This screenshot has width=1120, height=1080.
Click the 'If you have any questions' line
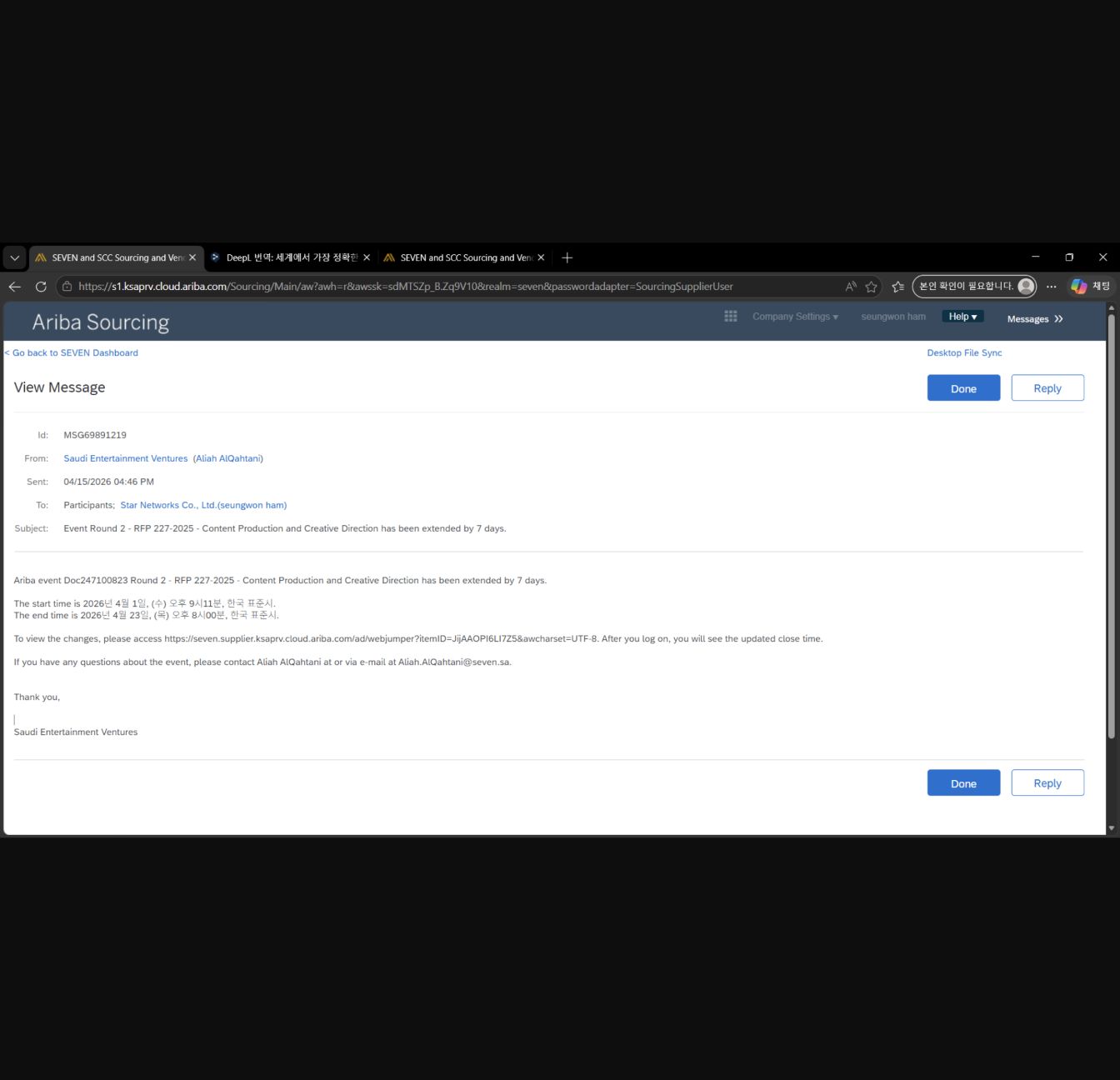pyautogui.click(x=262, y=662)
